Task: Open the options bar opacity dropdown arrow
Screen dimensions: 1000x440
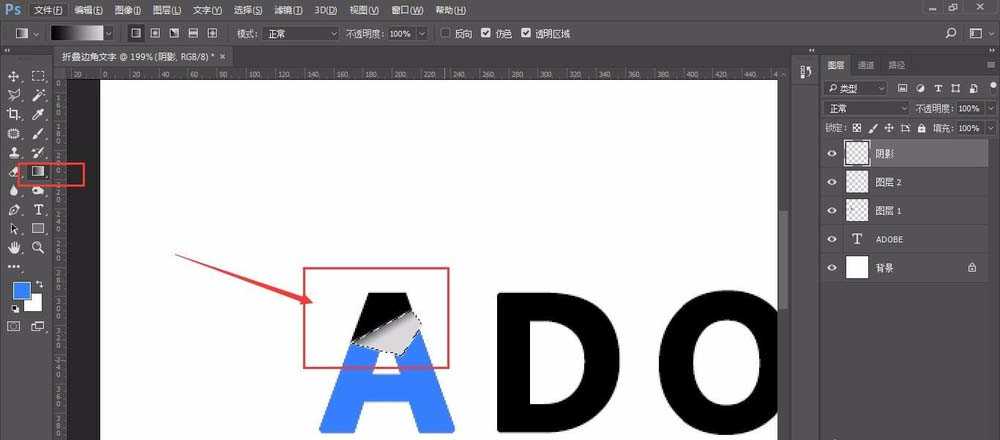Action: (422, 33)
